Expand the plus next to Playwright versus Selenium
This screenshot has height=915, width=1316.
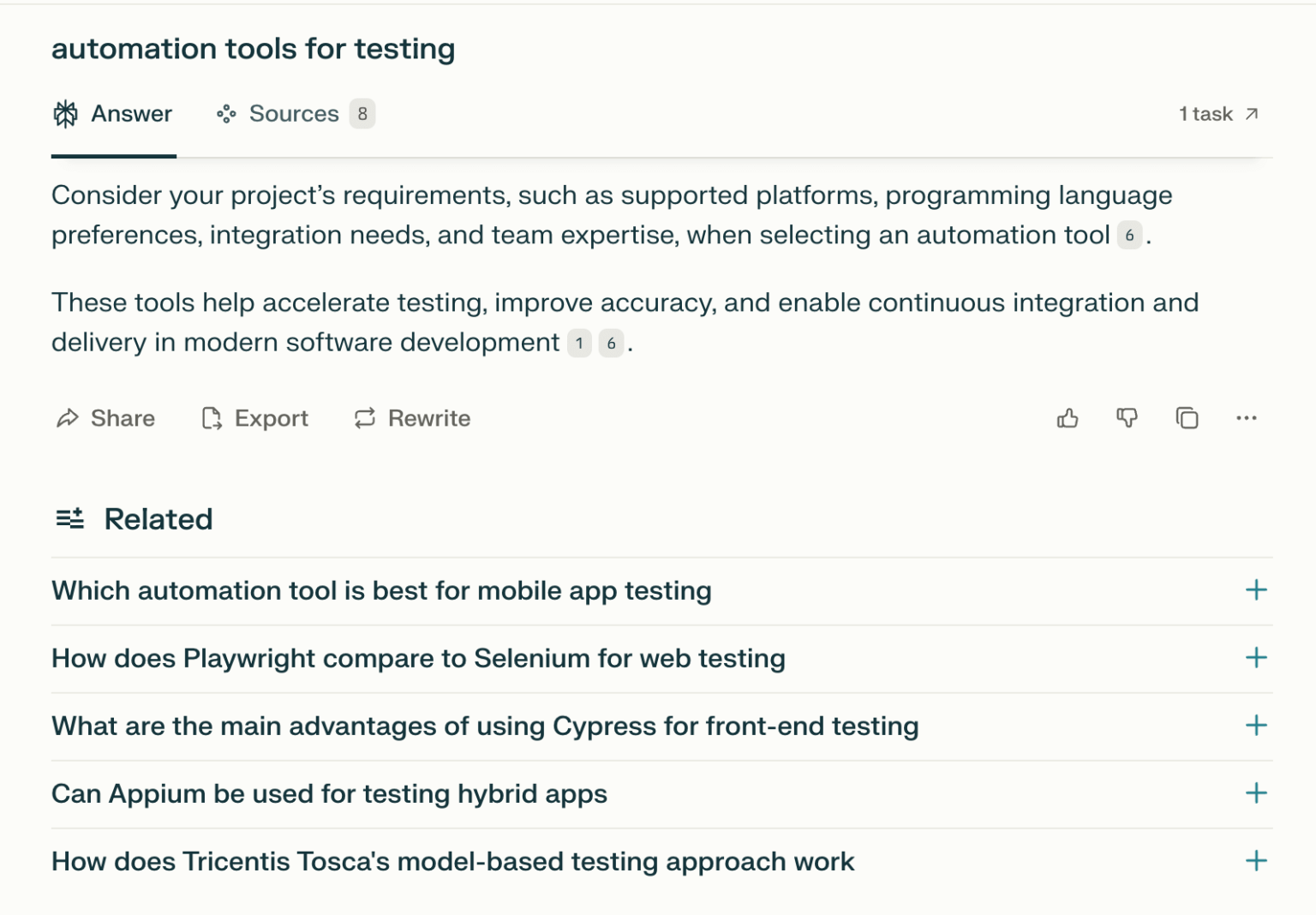[x=1256, y=658]
